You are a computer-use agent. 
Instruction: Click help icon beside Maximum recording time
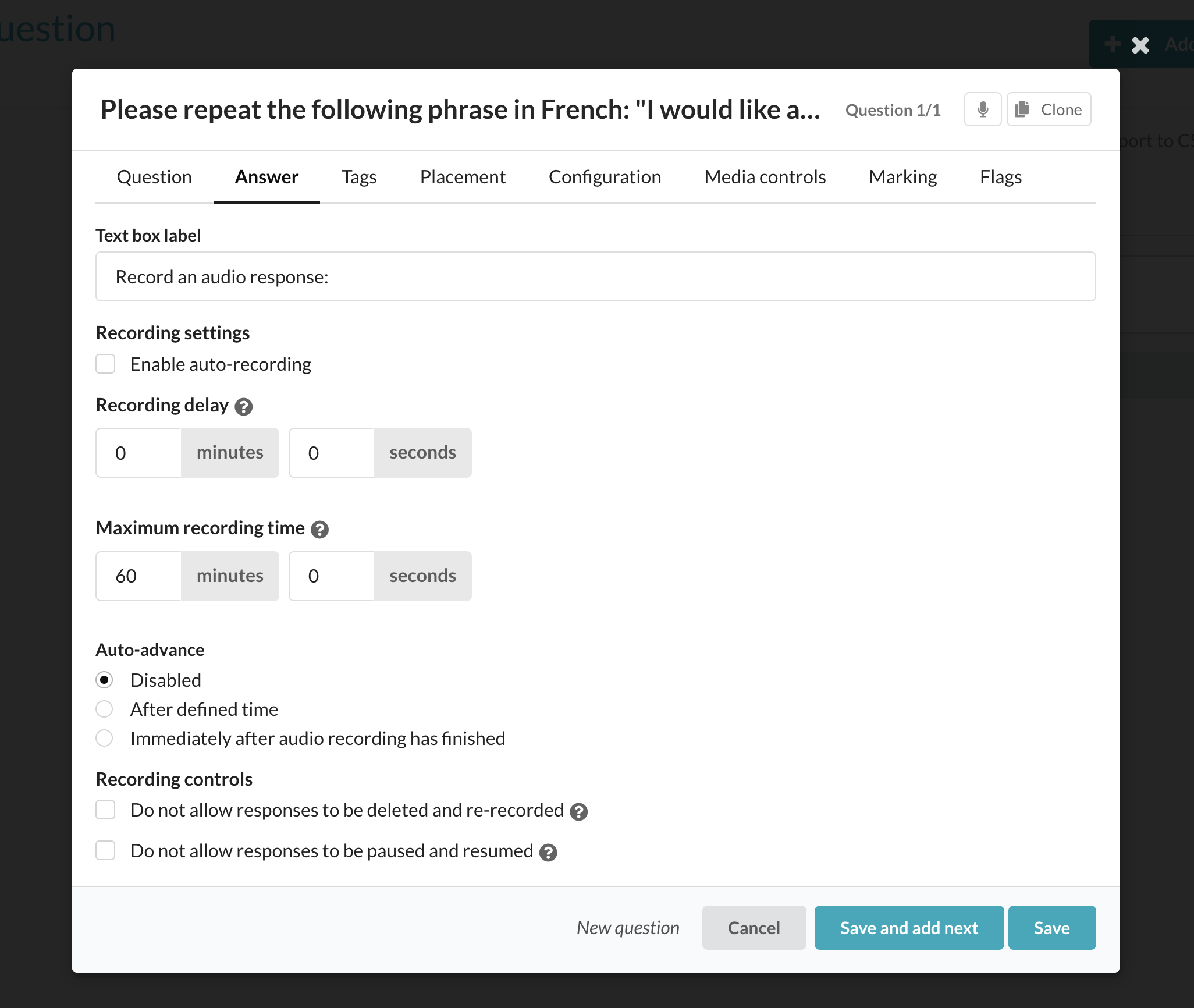pos(319,530)
